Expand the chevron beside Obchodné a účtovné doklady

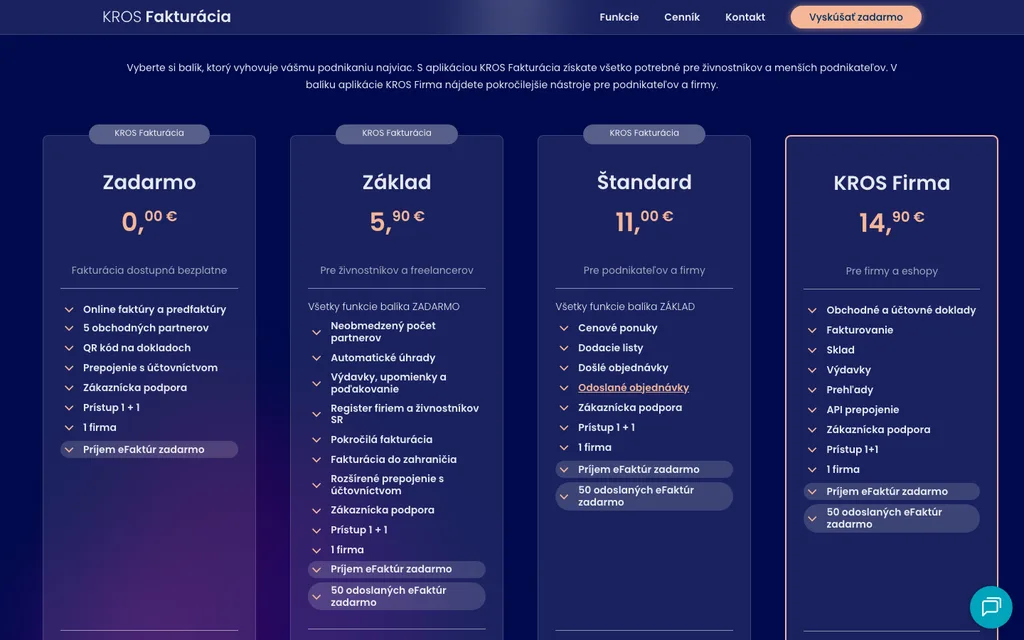point(812,310)
